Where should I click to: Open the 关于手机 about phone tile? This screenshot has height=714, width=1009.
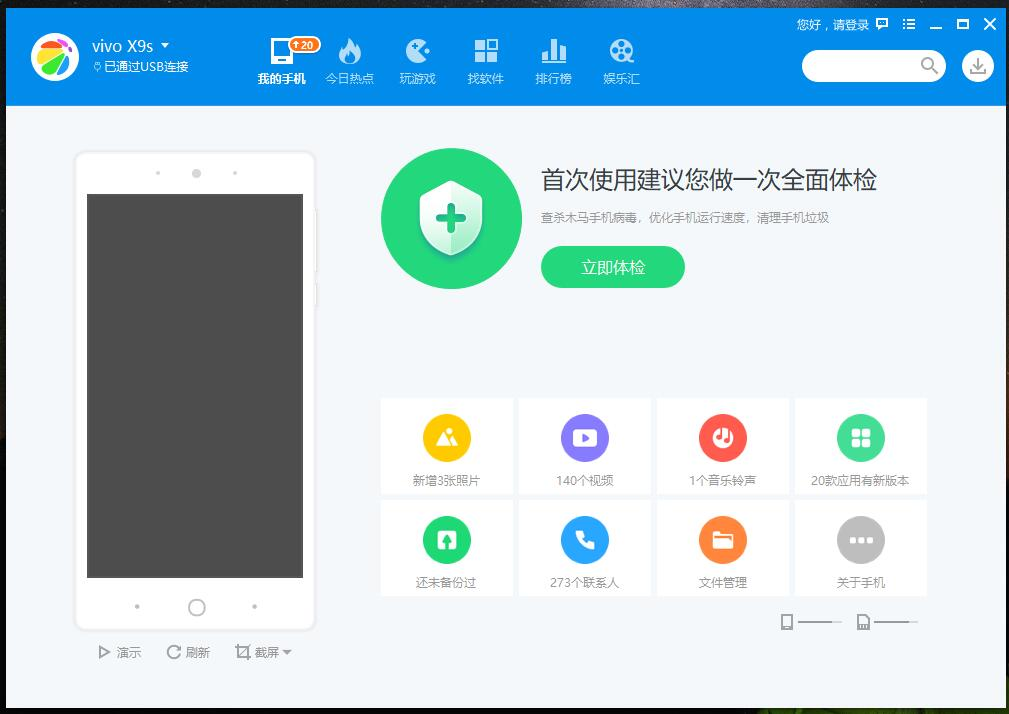[861, 548]
